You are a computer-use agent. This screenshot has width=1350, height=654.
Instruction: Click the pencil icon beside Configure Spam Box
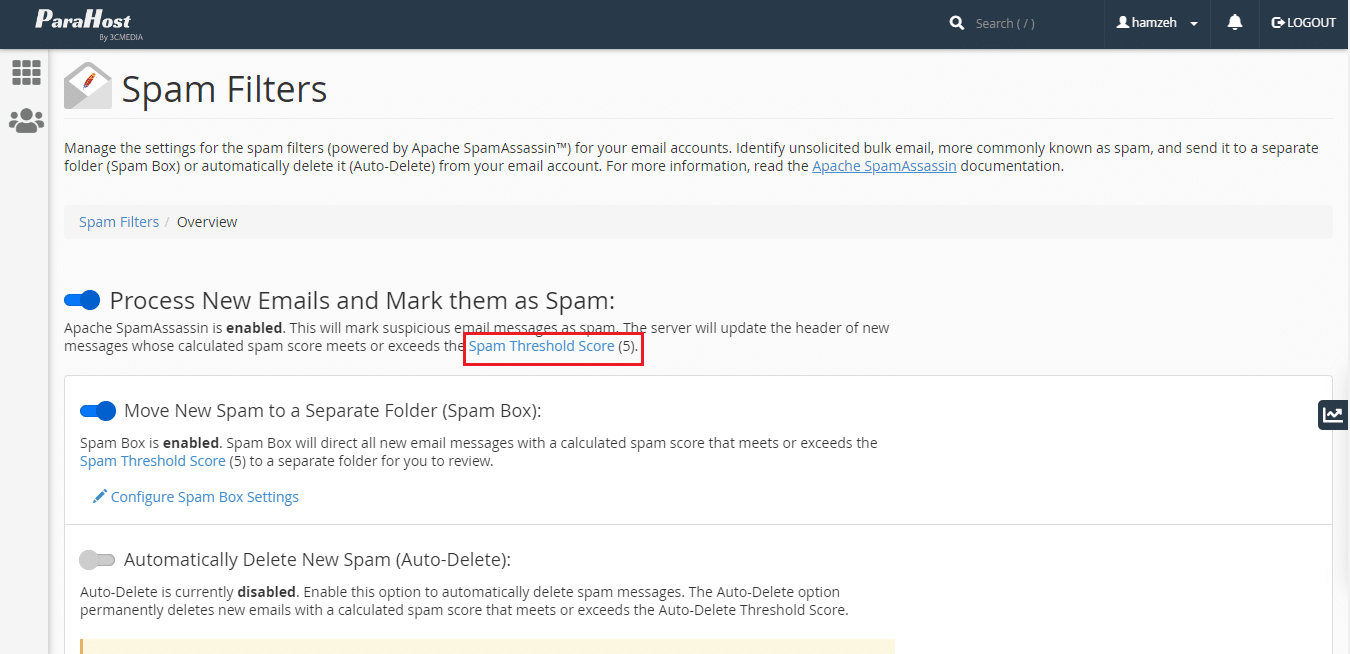99,496
